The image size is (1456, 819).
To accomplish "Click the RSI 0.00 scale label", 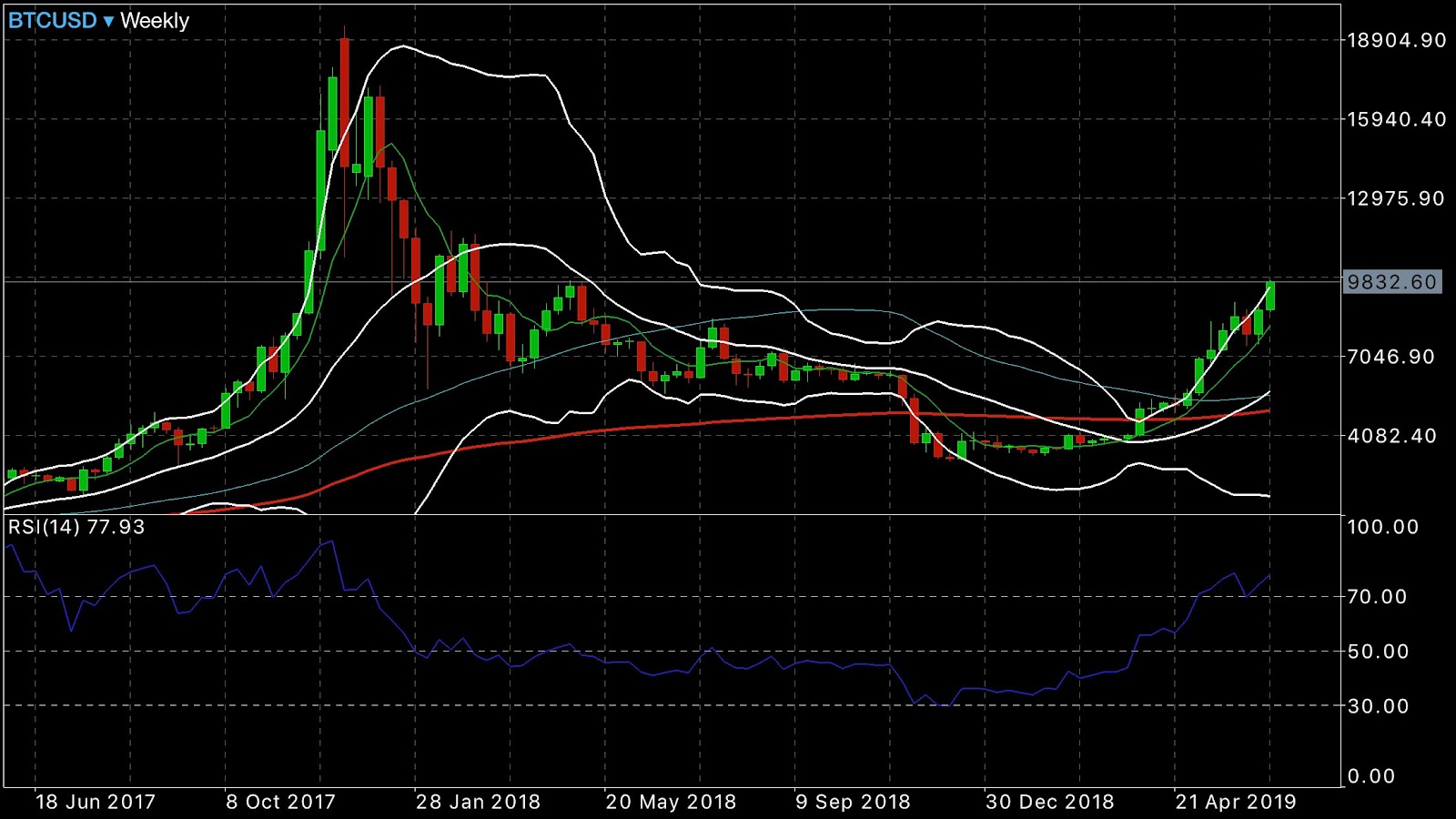I will coord(1371,776).
